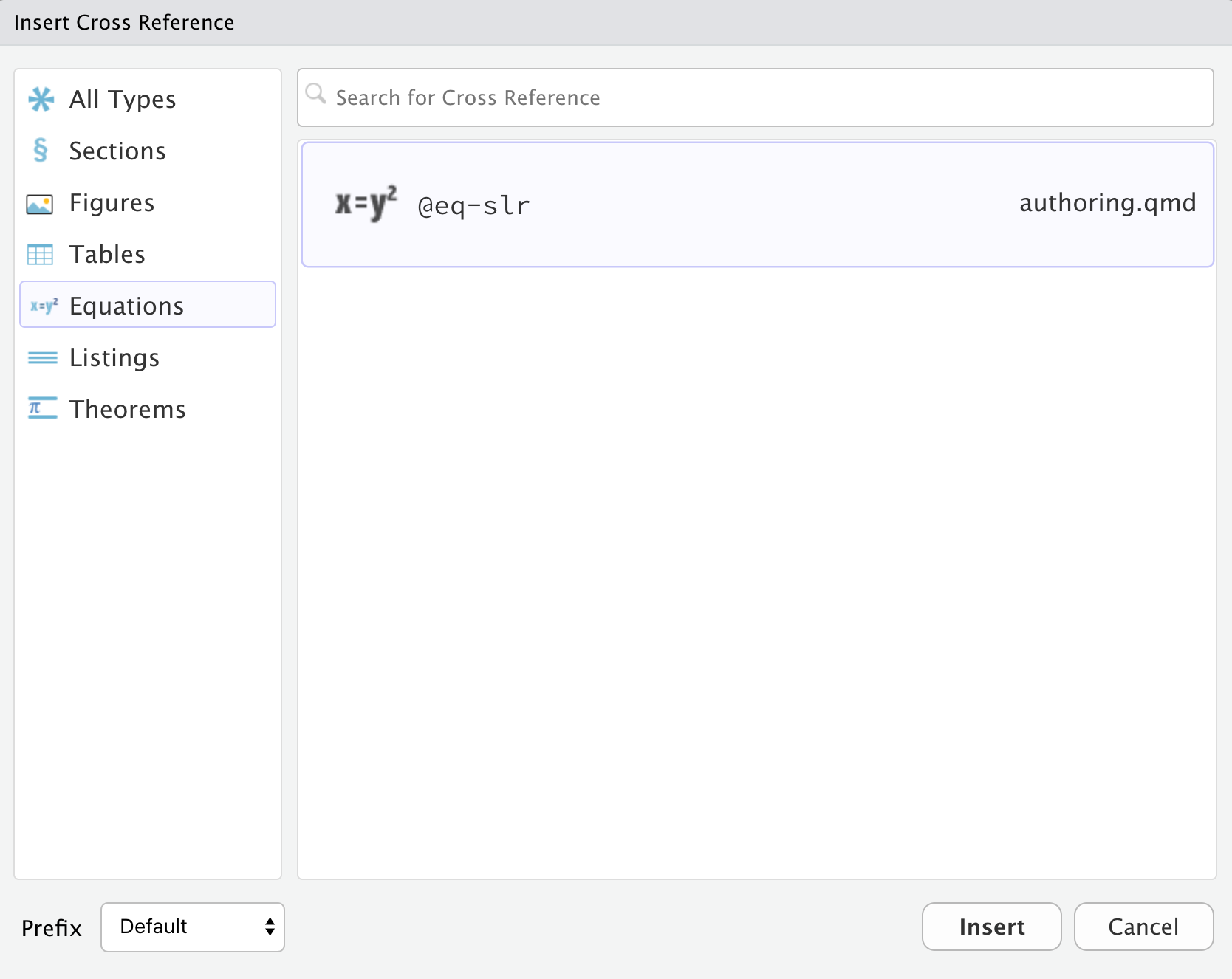The width and height of the screenshot is (1232, 979).
Task: Click the Insert button
Action: coord(990,927)
